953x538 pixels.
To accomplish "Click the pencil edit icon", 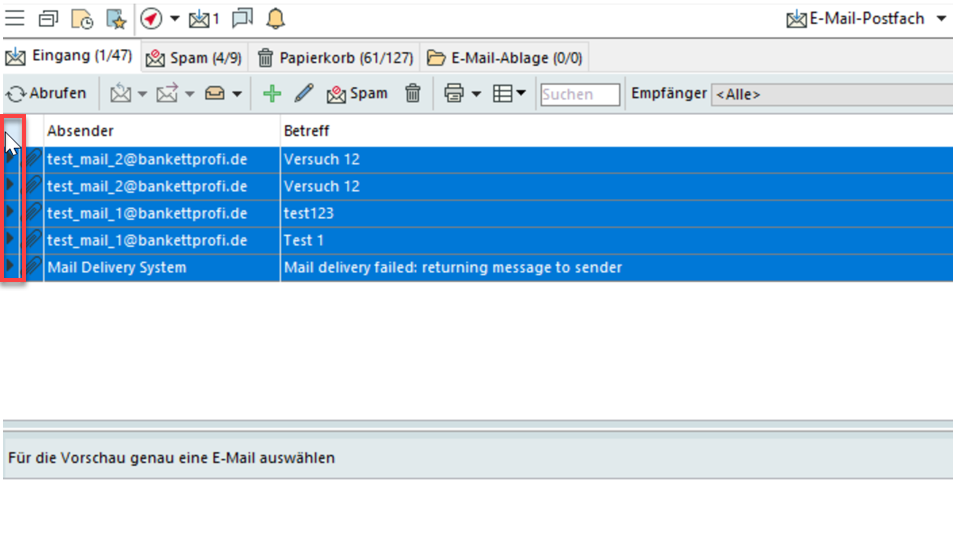I will [304, 94].
